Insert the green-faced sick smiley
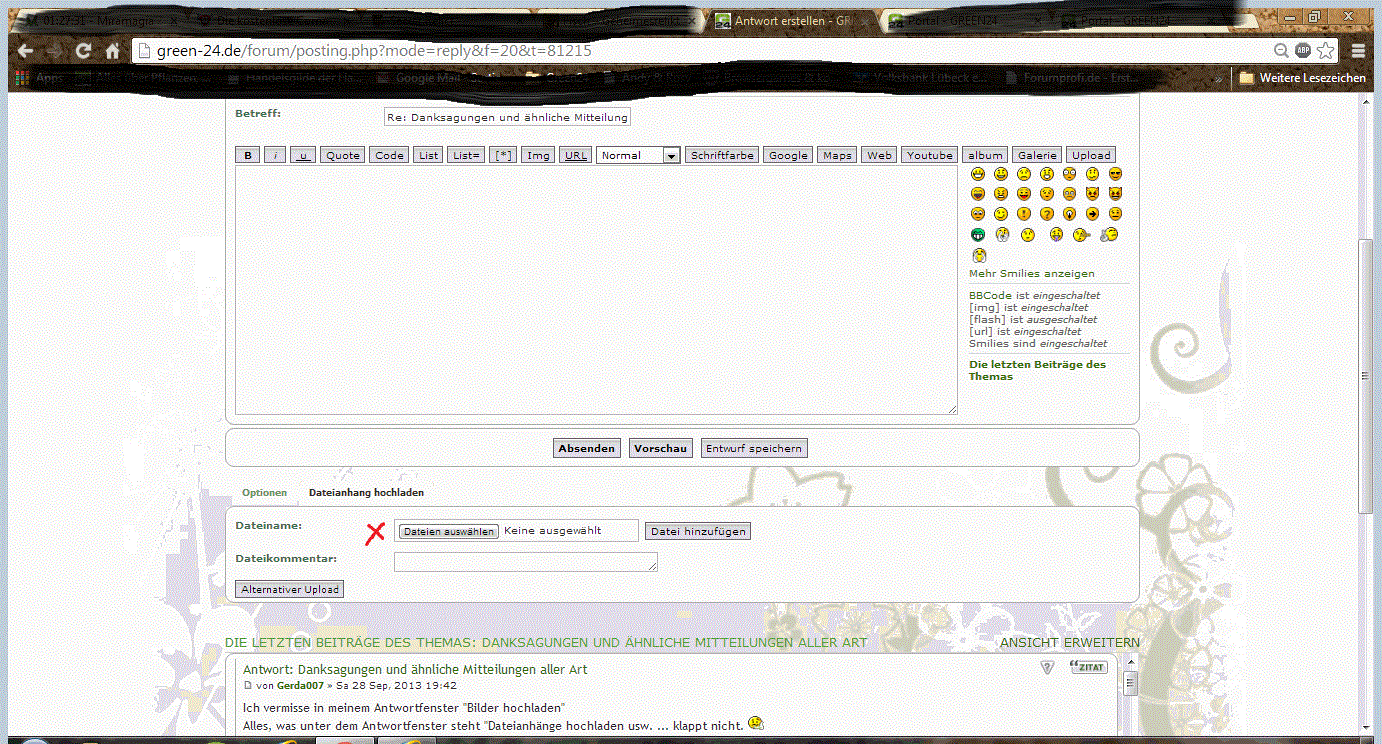This screenshot has height=744, width=1382. (978, 235)
